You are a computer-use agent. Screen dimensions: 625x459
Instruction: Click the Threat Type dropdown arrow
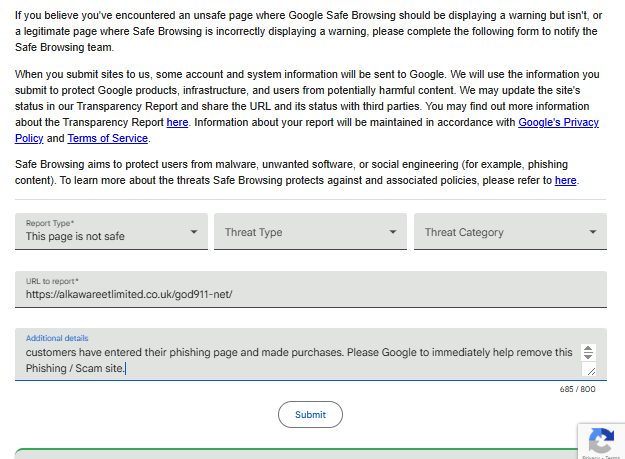pos(393,232)
